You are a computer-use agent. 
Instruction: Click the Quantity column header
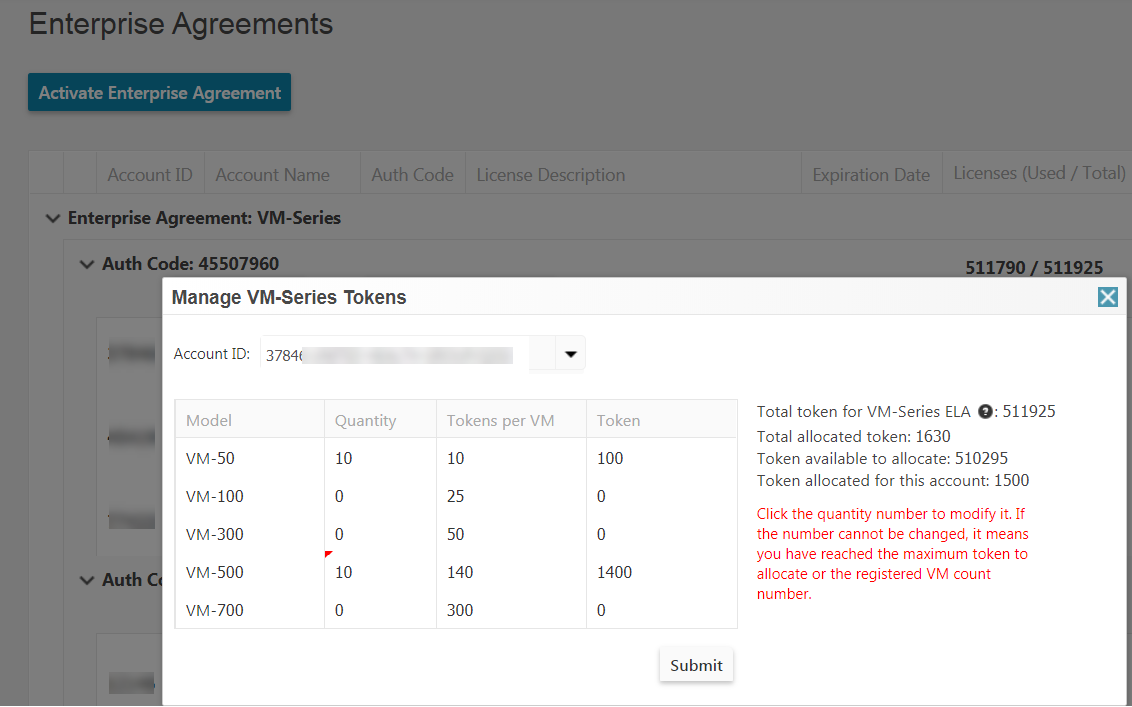click(x=380, y=420)
